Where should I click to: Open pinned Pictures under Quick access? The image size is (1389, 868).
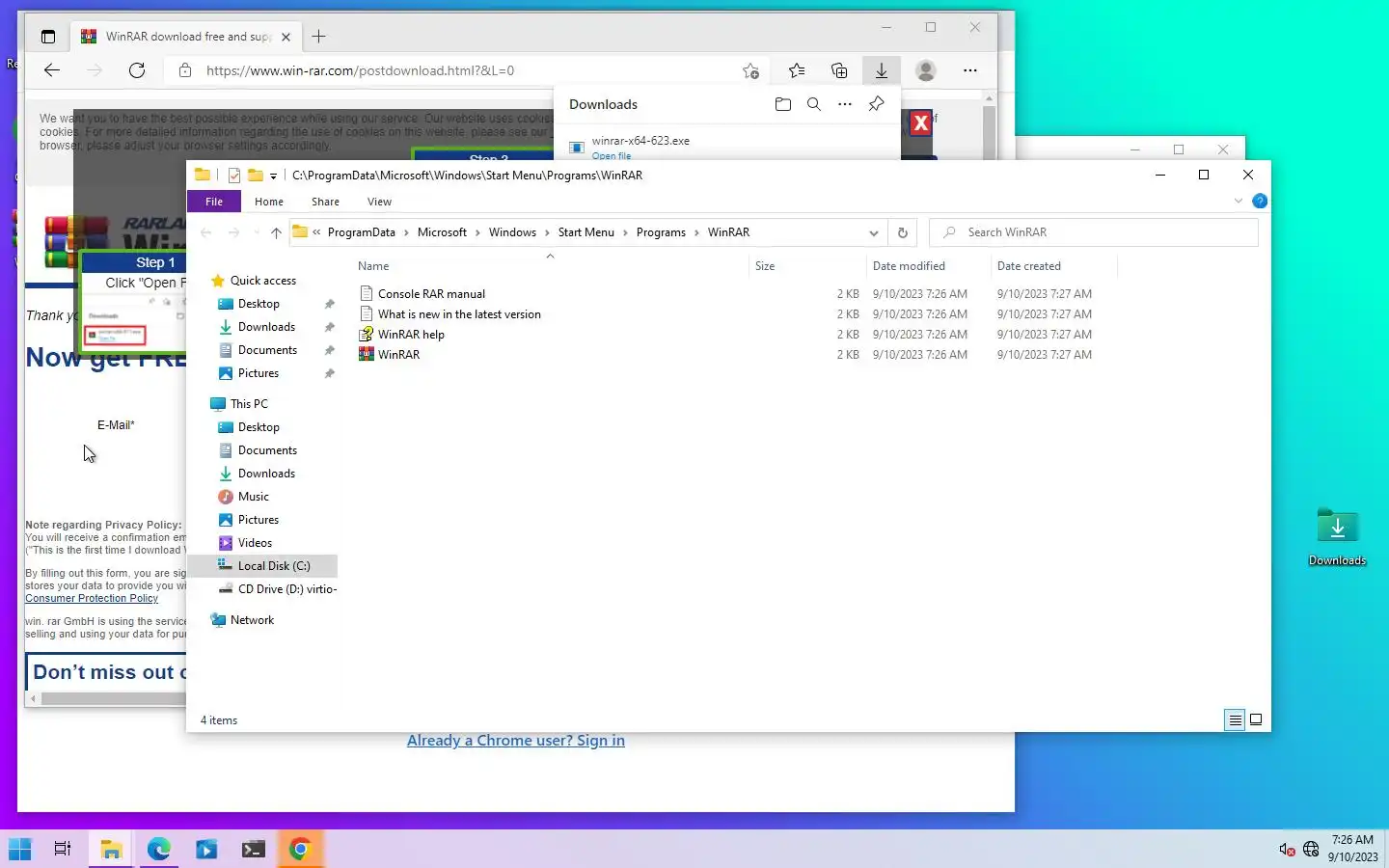(x=259, y=373)
